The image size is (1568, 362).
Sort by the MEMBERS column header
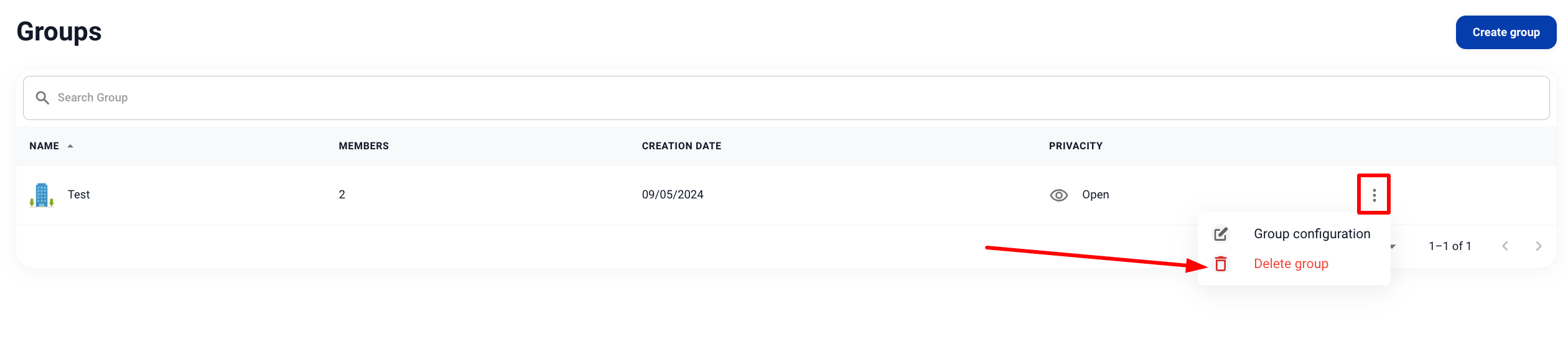coord(363,146)
